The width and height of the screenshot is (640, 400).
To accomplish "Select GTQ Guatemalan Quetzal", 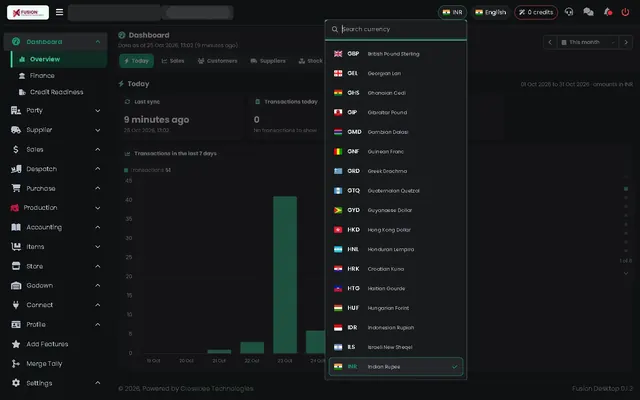I will [x=396, y=191].
